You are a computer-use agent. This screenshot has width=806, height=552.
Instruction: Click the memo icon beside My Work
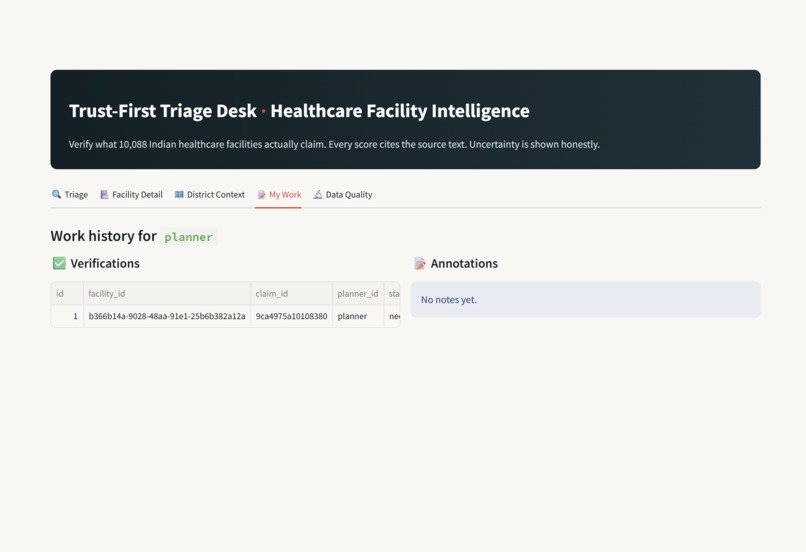click(262, 194)
